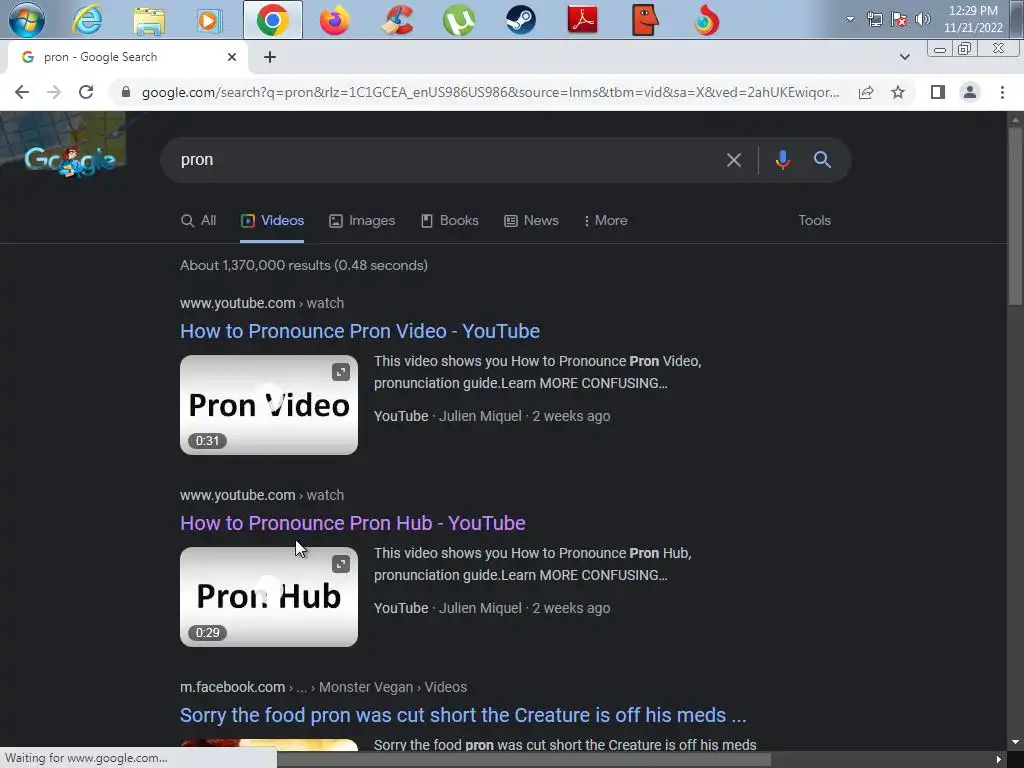The image size is (1024, 768).
Task: Open 'Sorry the food pron was cut short' link
Action: [463, 715]
